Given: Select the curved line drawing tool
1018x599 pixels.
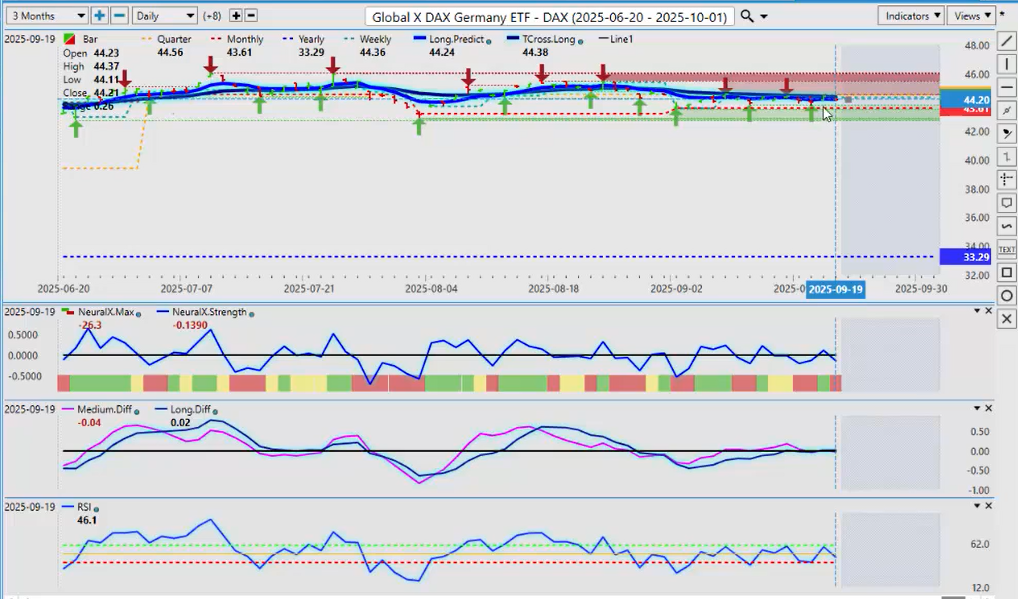Looking at the screenshot, I should [x=1006, y=226].
